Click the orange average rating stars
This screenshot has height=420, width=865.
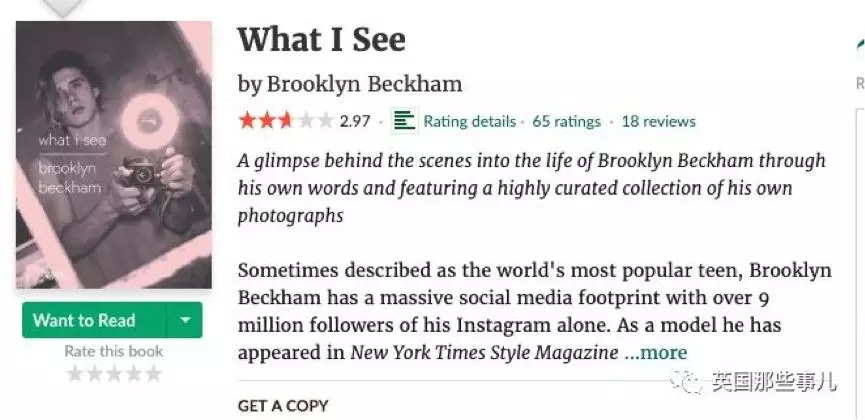click(x=285, y=121)
